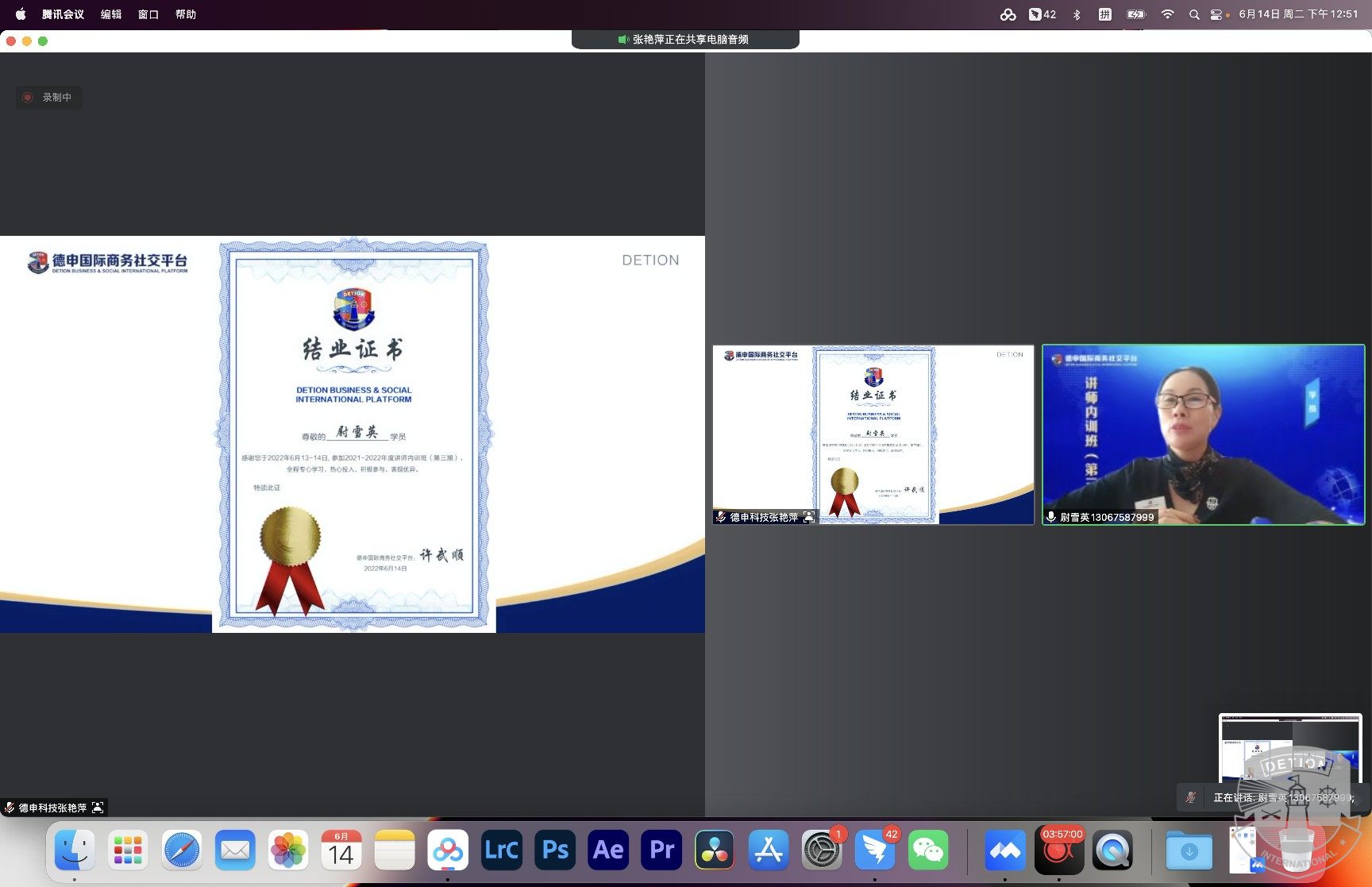
Task: Click screen-share icon on 德申科技张艳萍 thumbnail label
Action: point(809,517)
